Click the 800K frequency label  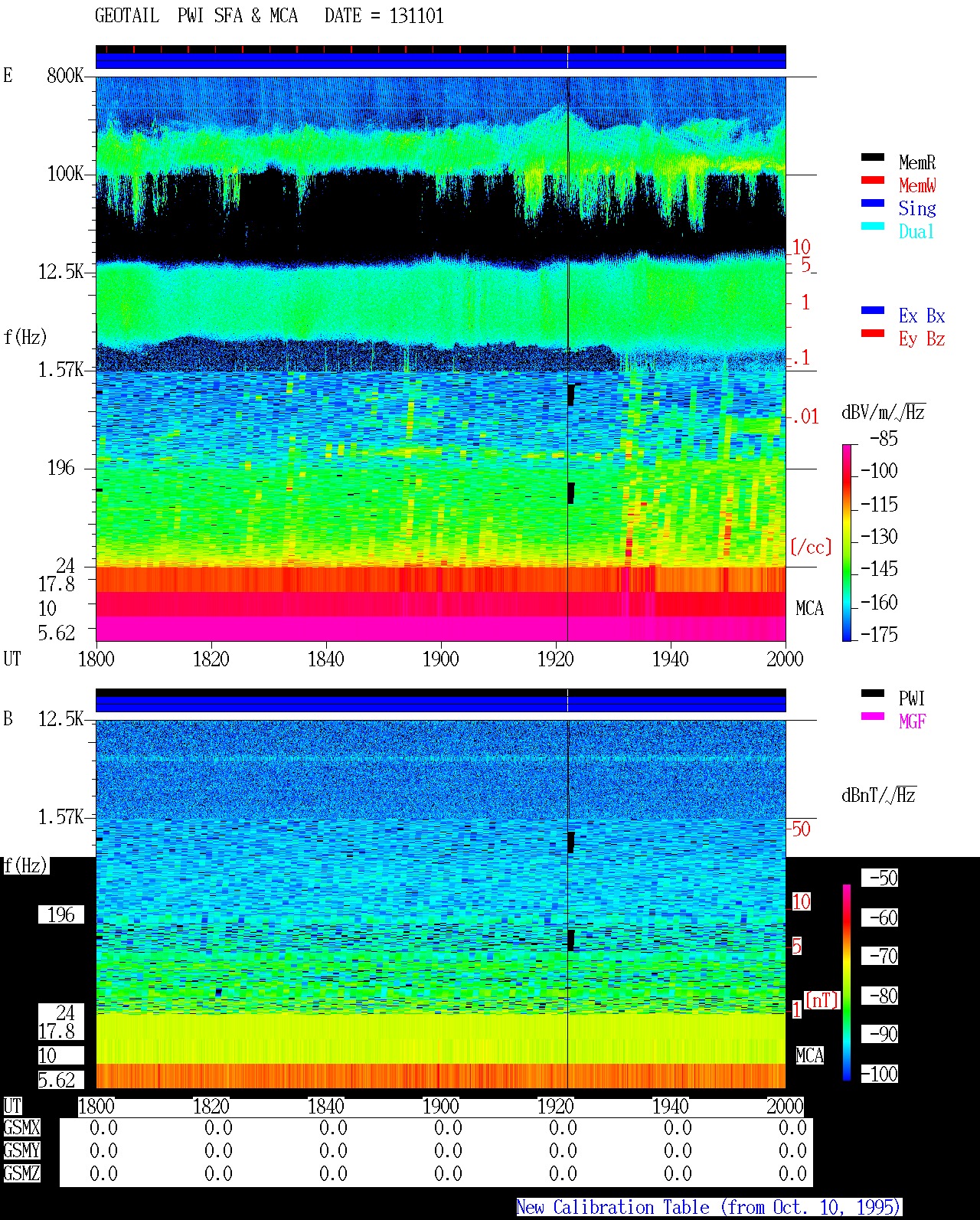(65, 76)
